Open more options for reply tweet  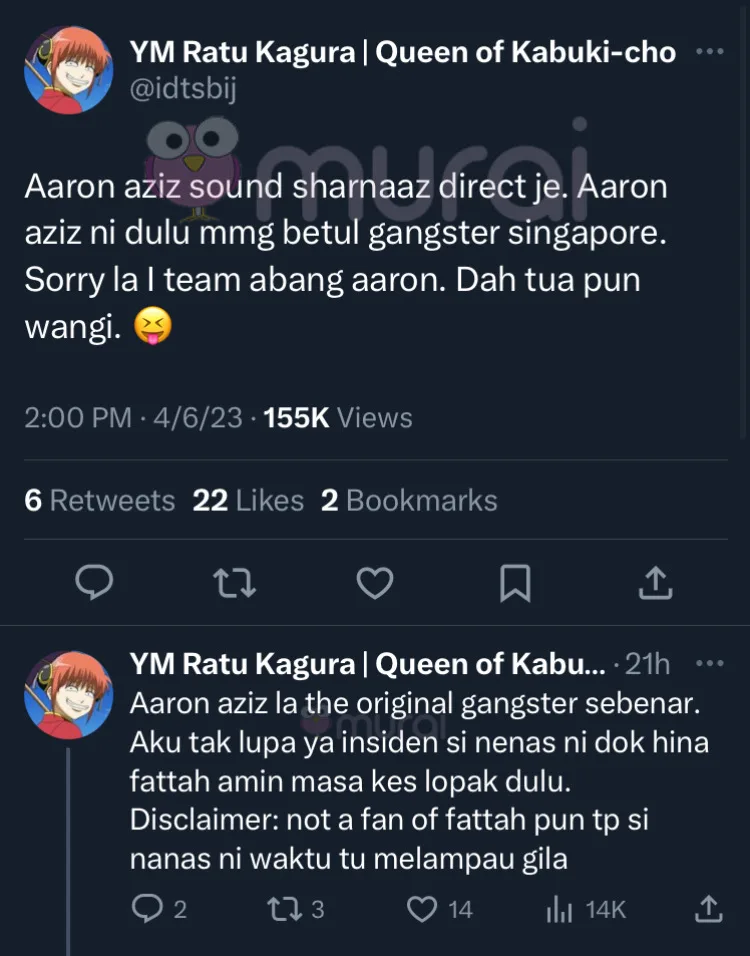click(709, 664)
